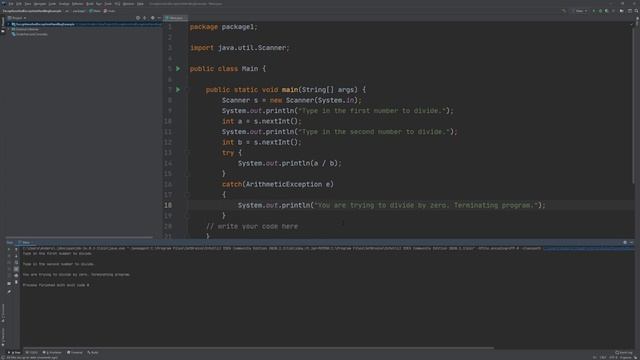
Task: Click the Build project hammer icon
Action: click(x=564, y=11)
